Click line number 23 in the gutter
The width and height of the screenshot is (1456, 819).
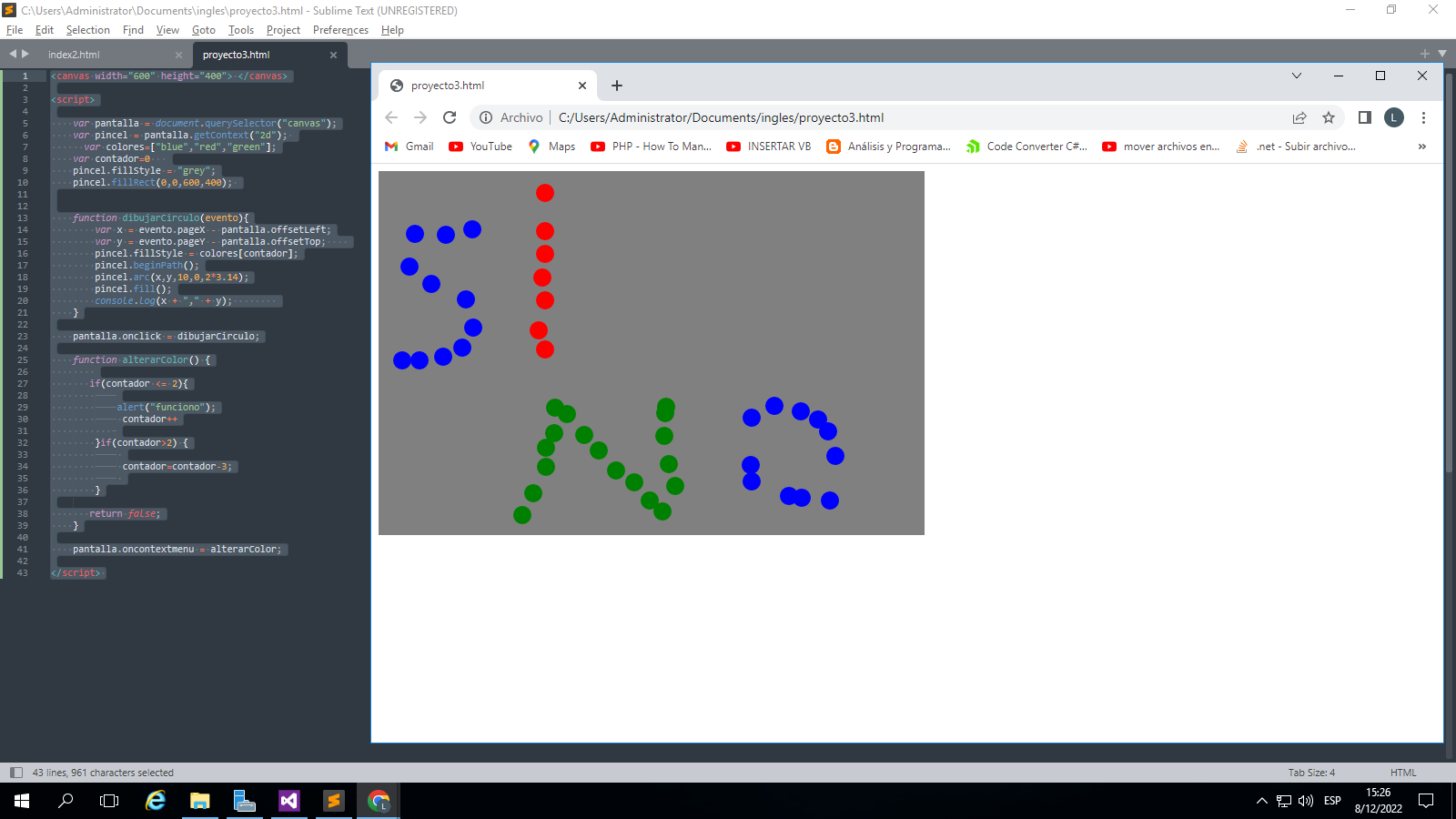23,337
